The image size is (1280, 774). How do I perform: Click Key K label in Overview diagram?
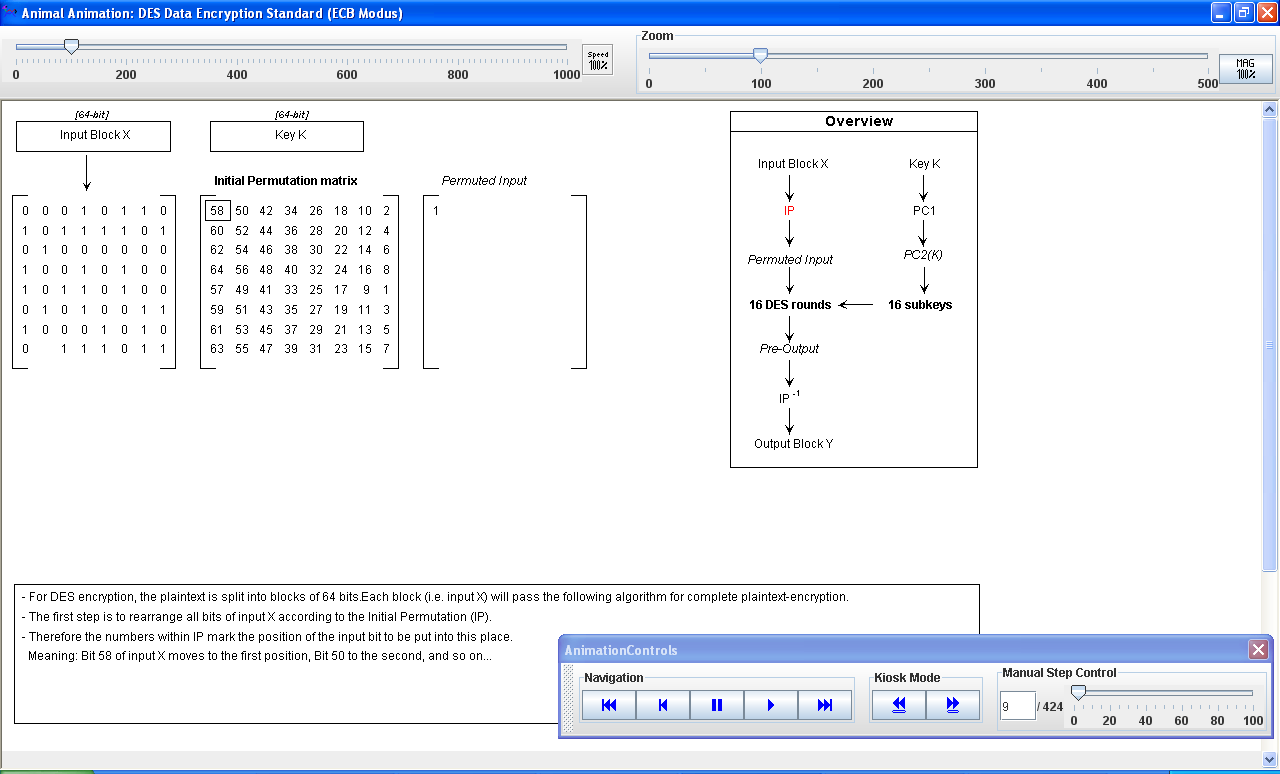coord(924,164)
